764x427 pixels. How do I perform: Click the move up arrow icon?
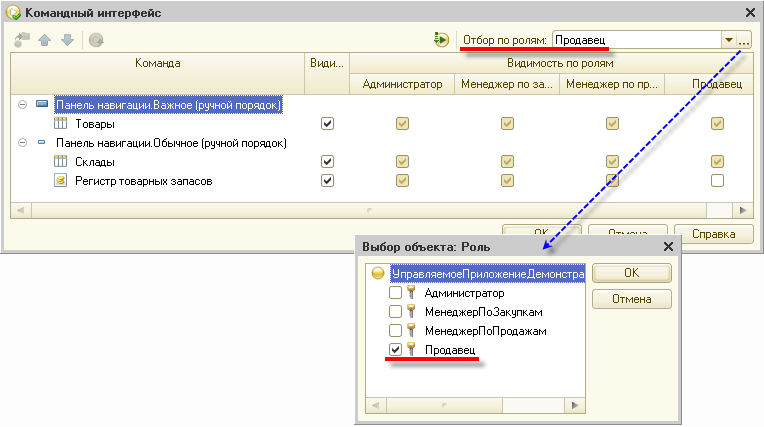(x=45, y=40)
